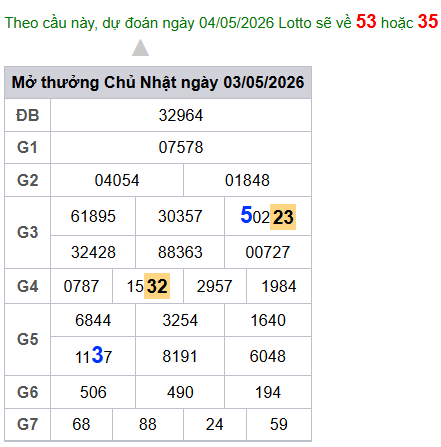Click the G4 row label
The image size is (441, 447).
27,286
